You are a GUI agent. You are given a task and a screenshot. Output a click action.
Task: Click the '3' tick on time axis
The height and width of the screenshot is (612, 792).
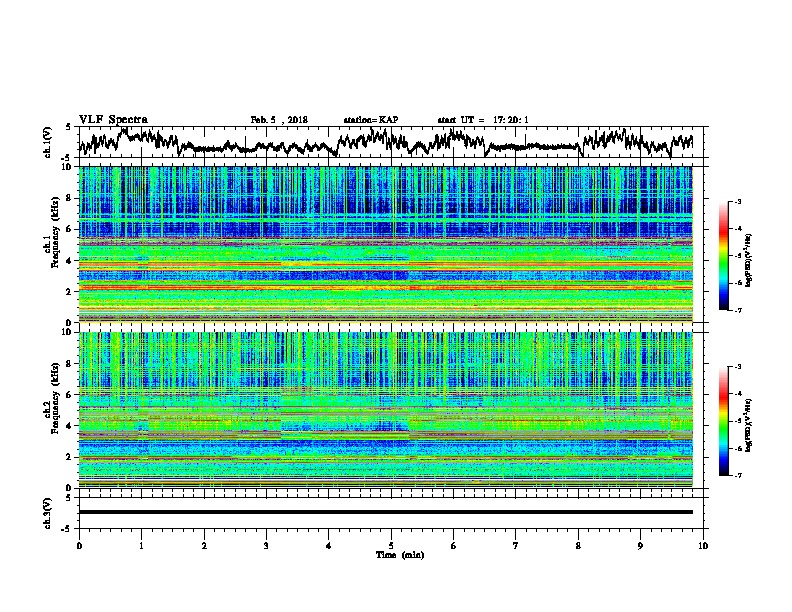pyautogui.click(x=266, y=546)
